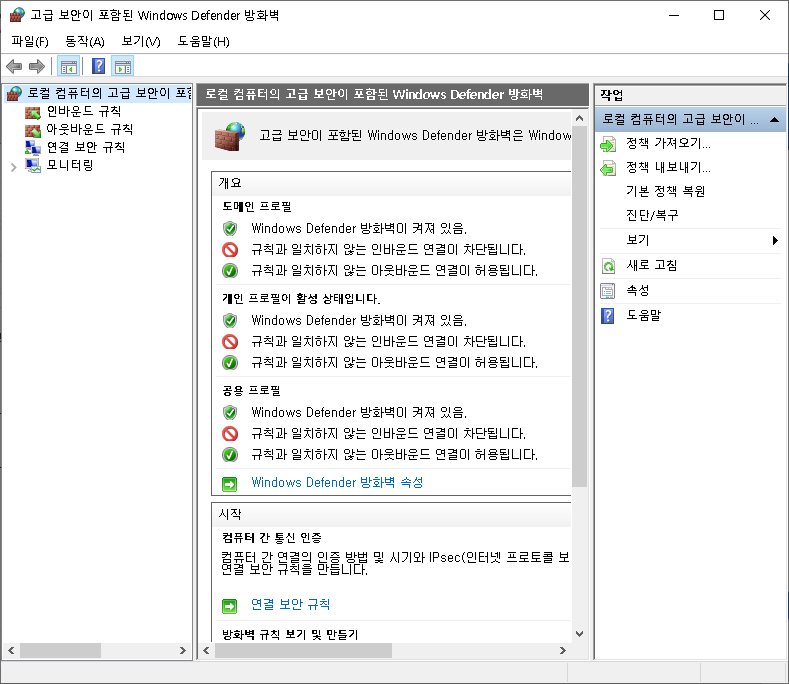This screenshot has height=684, width=789.
Task: Open the 보기(V) menu
Action: pyautogui.click(x=141, y=41)
